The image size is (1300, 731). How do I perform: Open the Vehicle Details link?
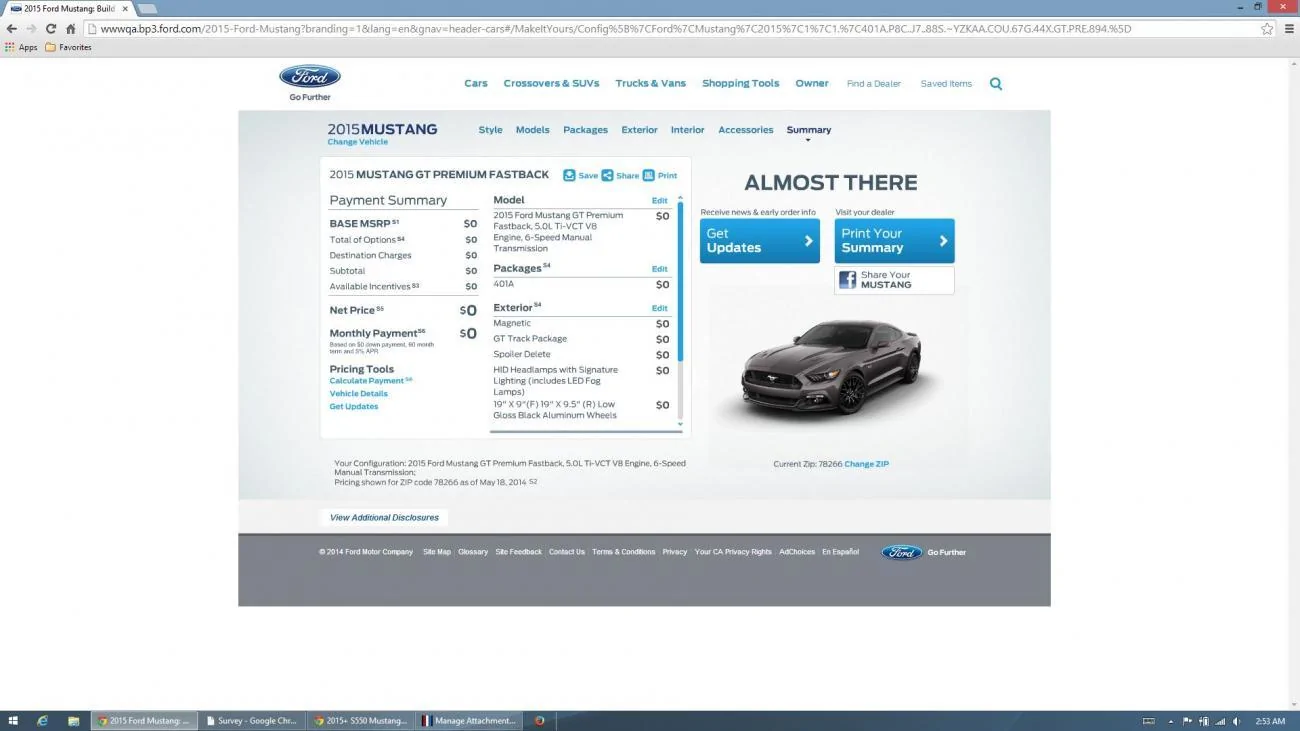click(359, 394)
